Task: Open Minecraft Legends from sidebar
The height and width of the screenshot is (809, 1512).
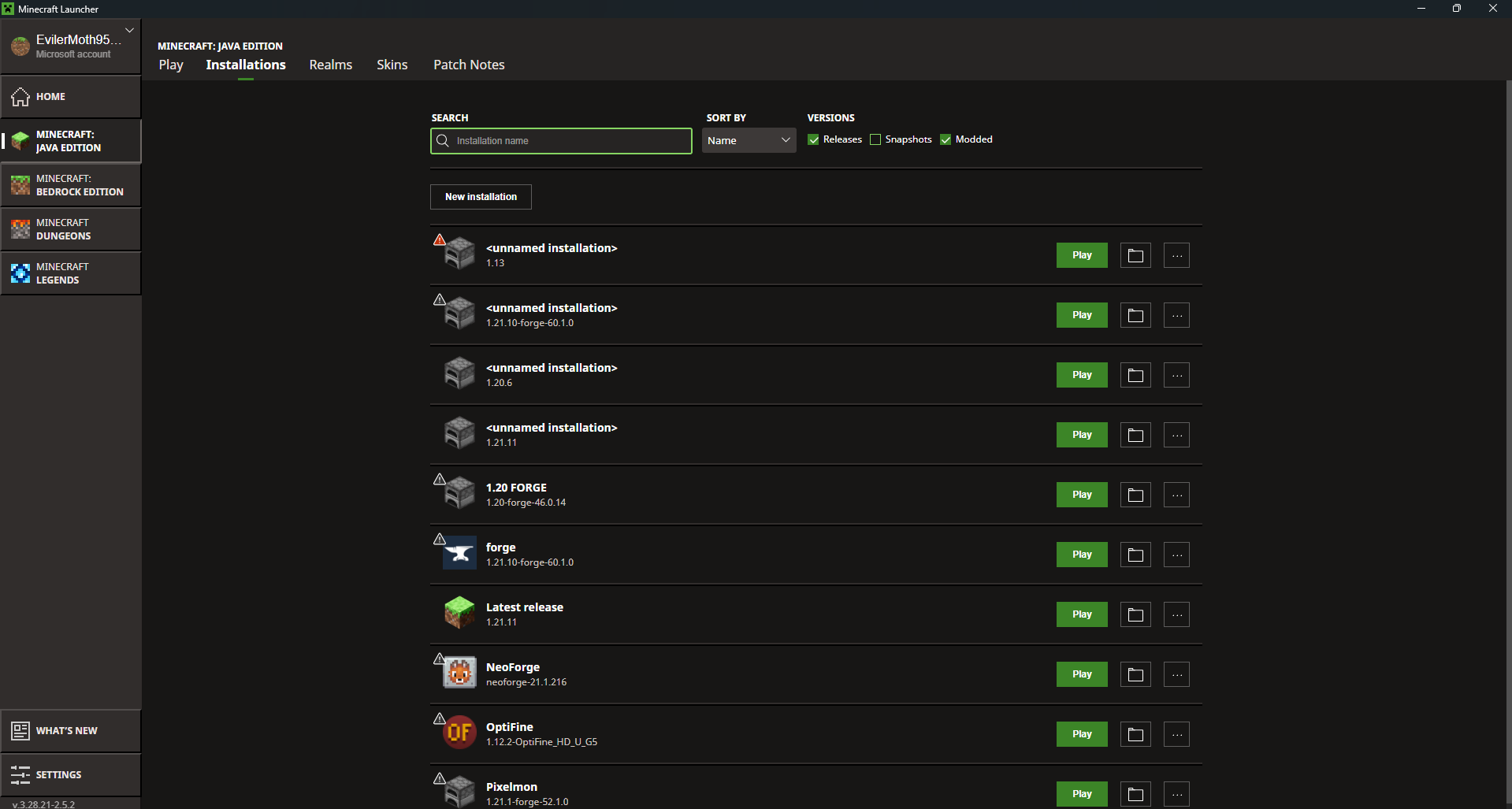Action: (71, 273)
